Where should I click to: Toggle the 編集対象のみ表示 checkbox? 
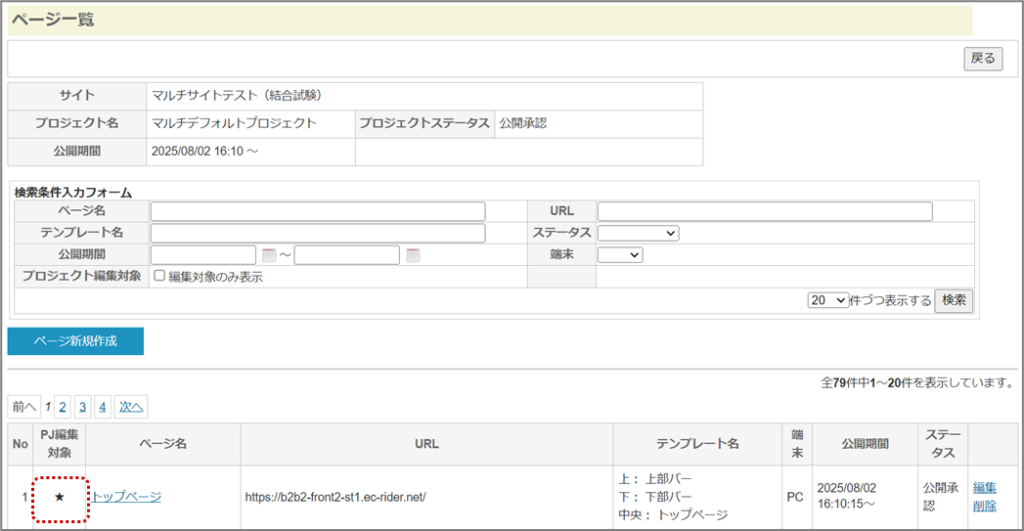coord(160,277)
